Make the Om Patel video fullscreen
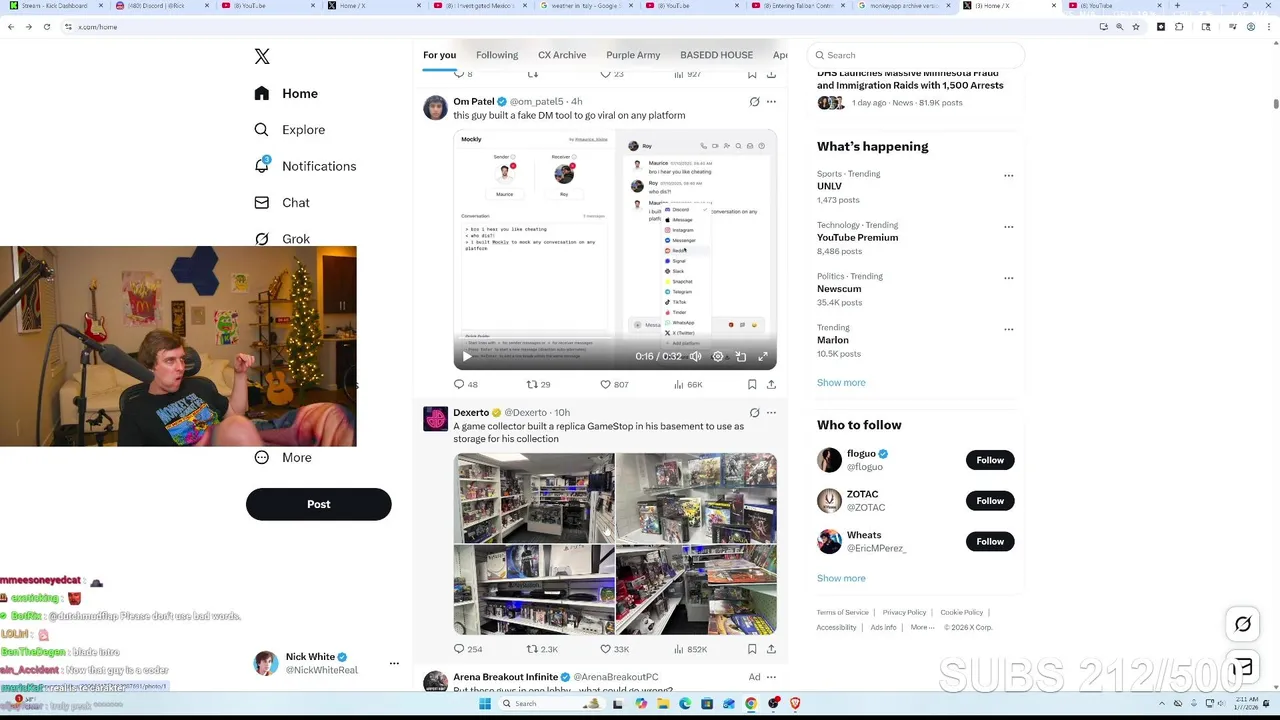This screenshot has width=1280, height=720. point(763,356)
